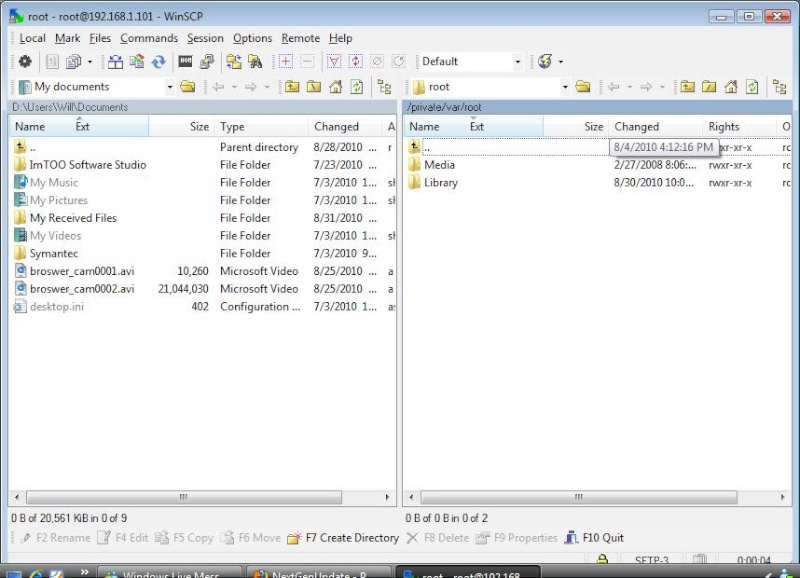Expand the remote back history dropdown arrow

pyautogui.click(x=630, y=87)
